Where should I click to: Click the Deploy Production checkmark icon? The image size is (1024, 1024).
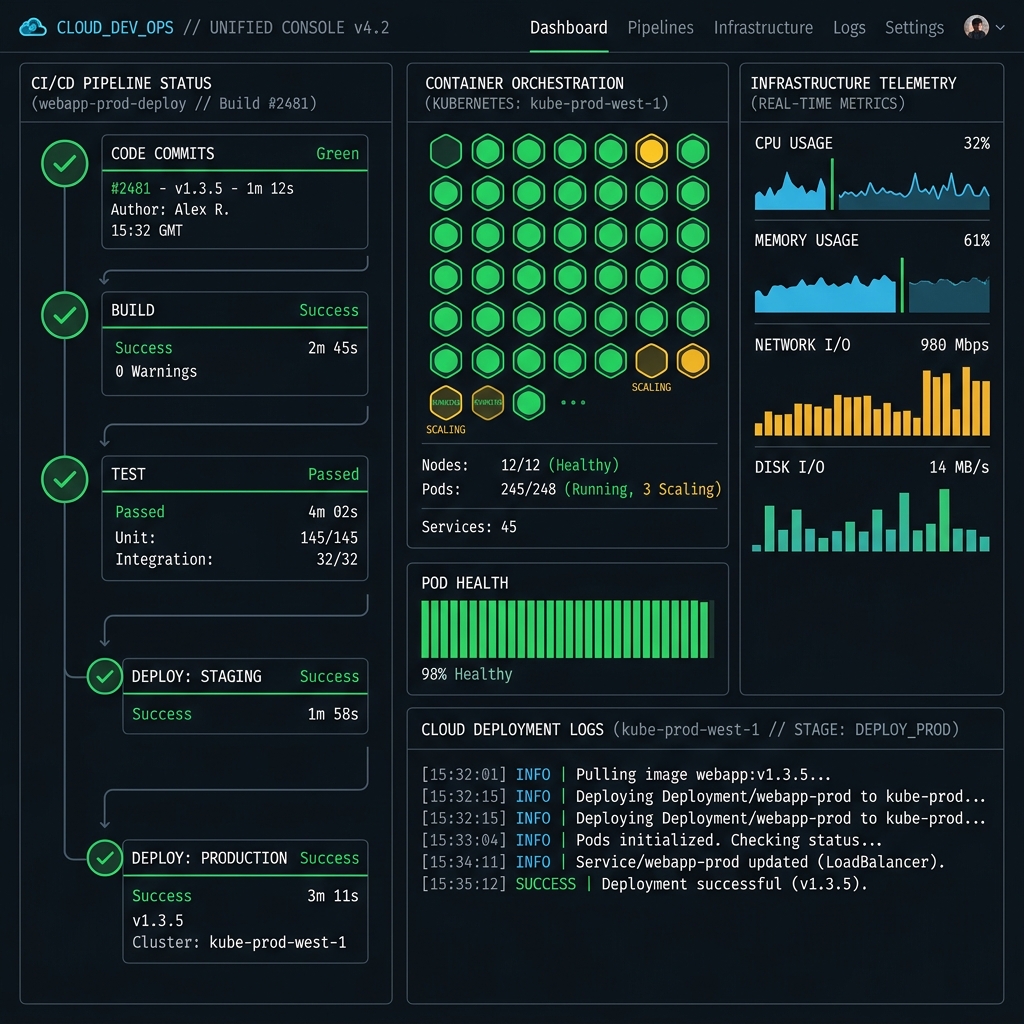tap(104, 858)
